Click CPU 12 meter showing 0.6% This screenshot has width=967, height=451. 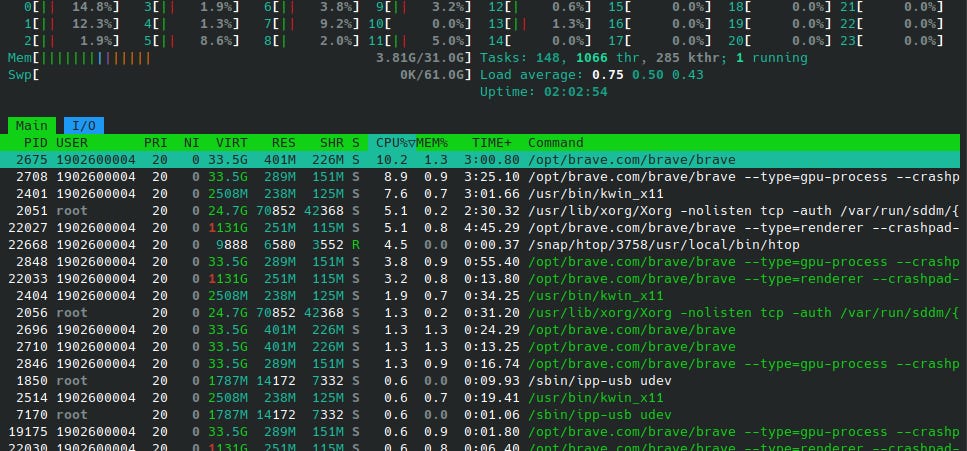coord(540,7)
